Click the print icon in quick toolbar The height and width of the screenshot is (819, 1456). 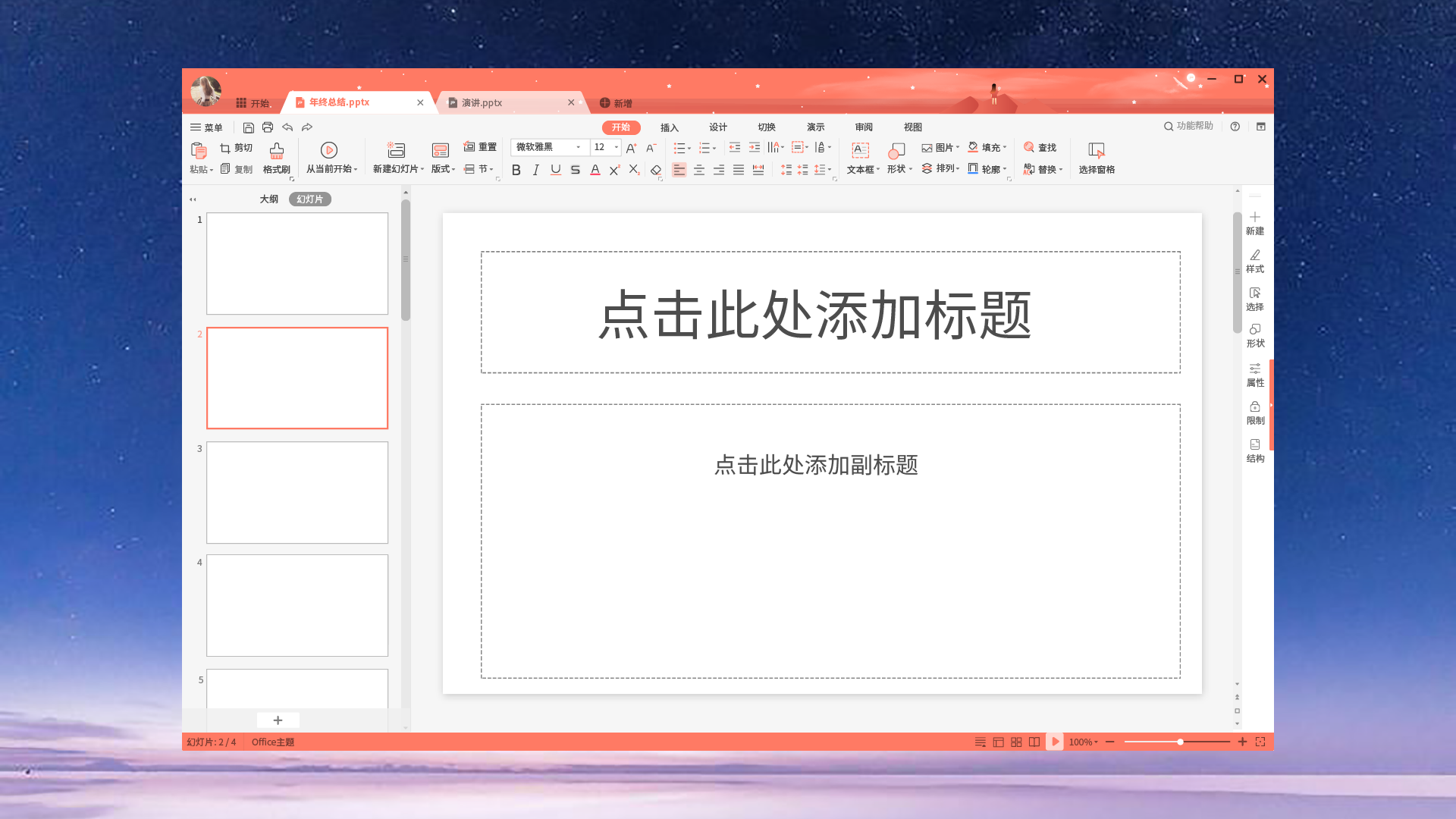coord(268,127)
